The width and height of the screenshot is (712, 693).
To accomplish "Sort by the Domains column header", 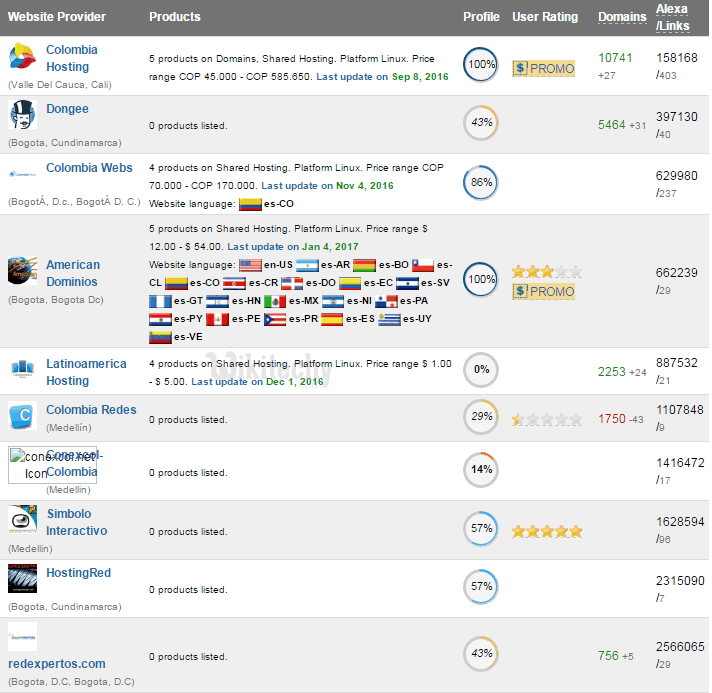I will (621, 17).
